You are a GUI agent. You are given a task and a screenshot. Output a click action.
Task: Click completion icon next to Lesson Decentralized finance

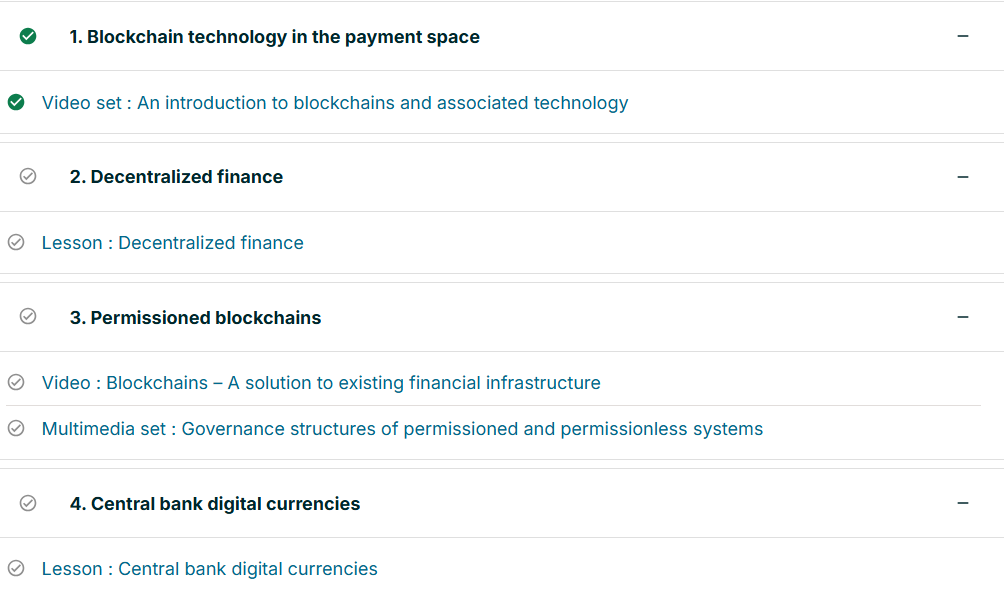click(16, 242)
